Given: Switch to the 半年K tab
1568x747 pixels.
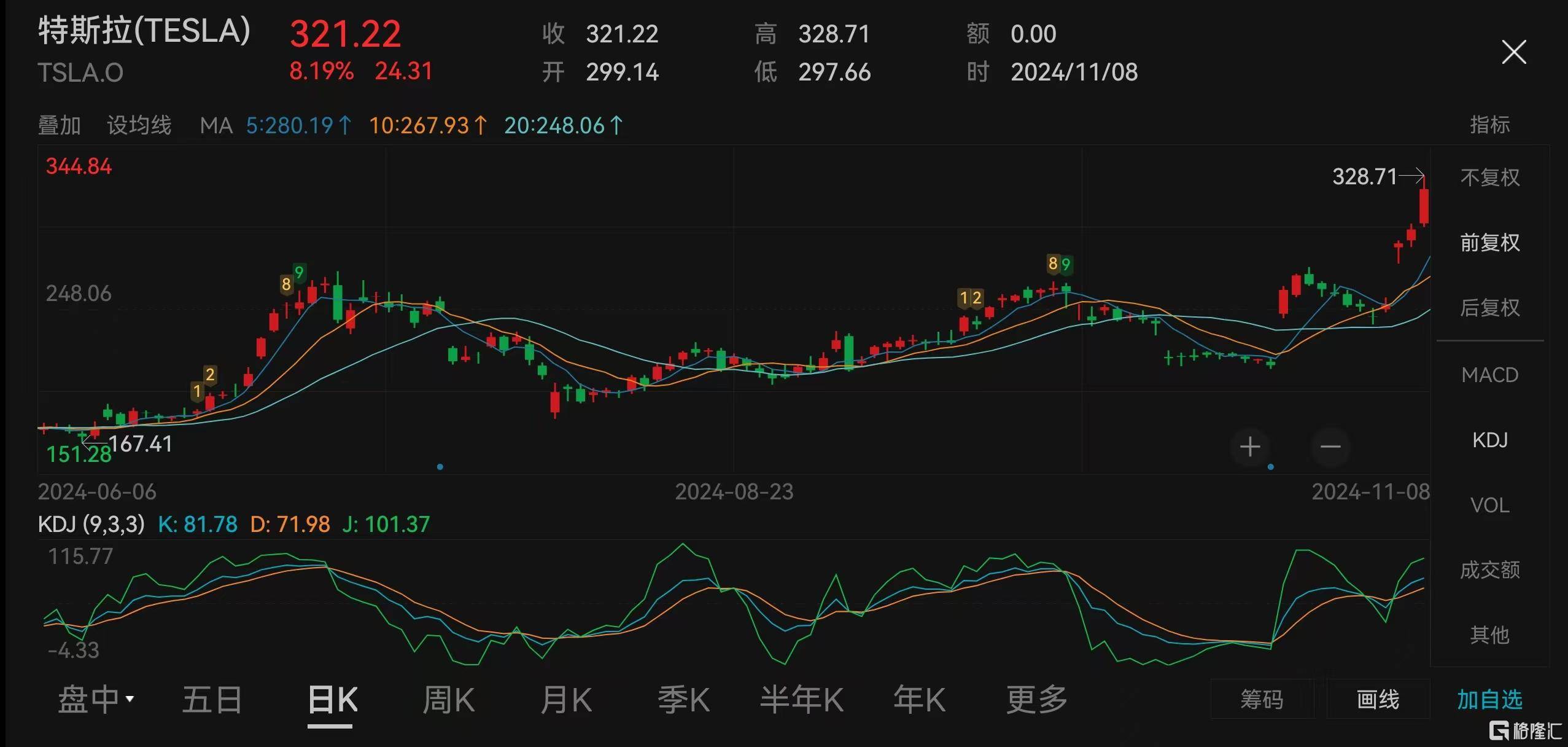Looking at the screenshot, I should pos(802,699).
